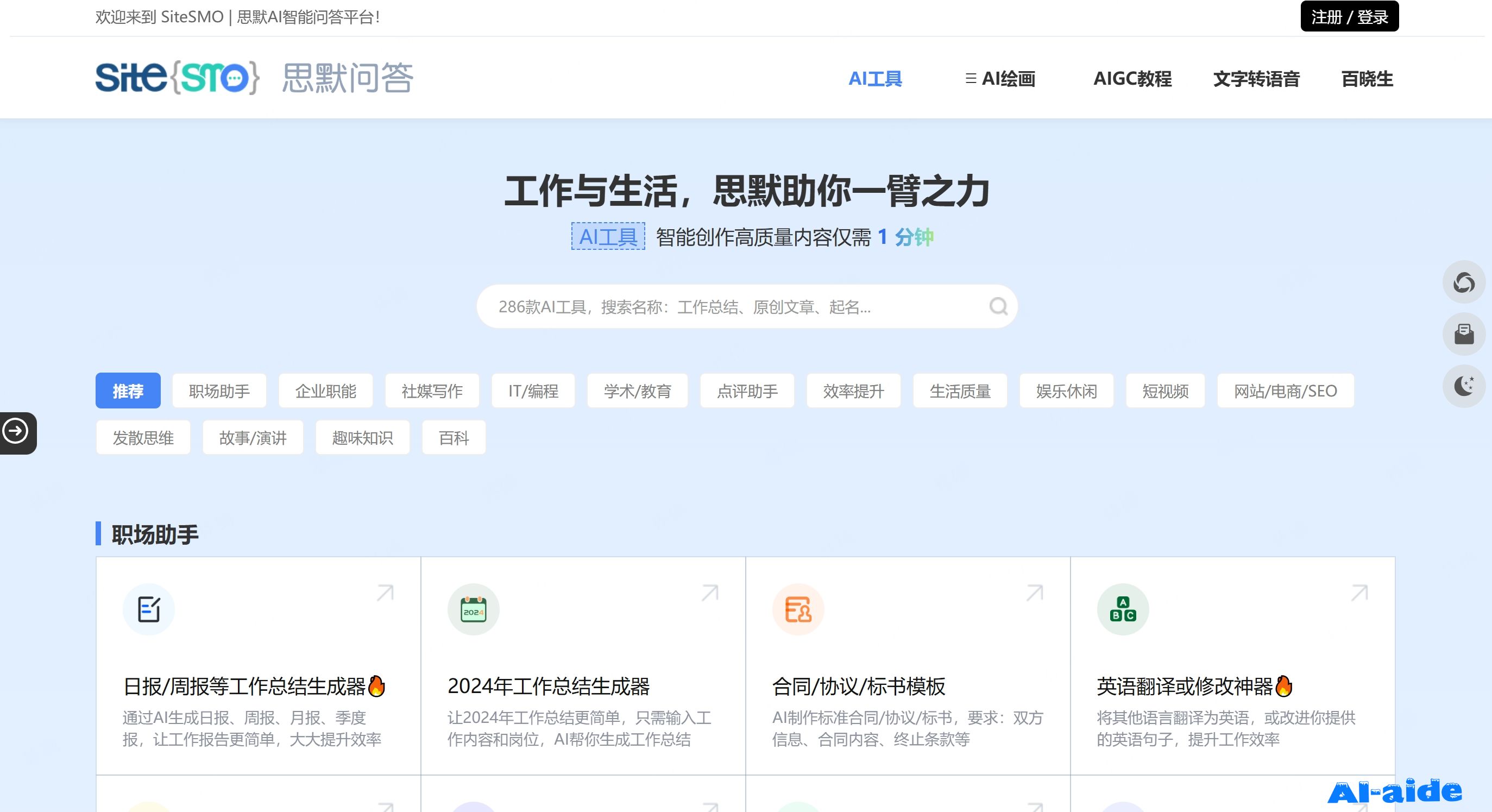
Task: Click the mailbox floating side icon
Action: 1464,334
